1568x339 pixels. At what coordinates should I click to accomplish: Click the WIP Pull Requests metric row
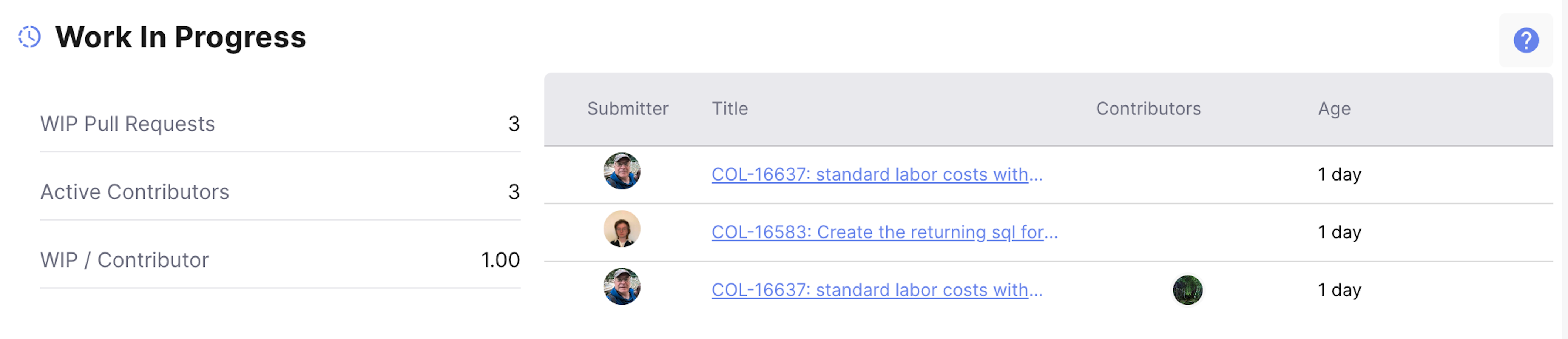tap(280, 124)
